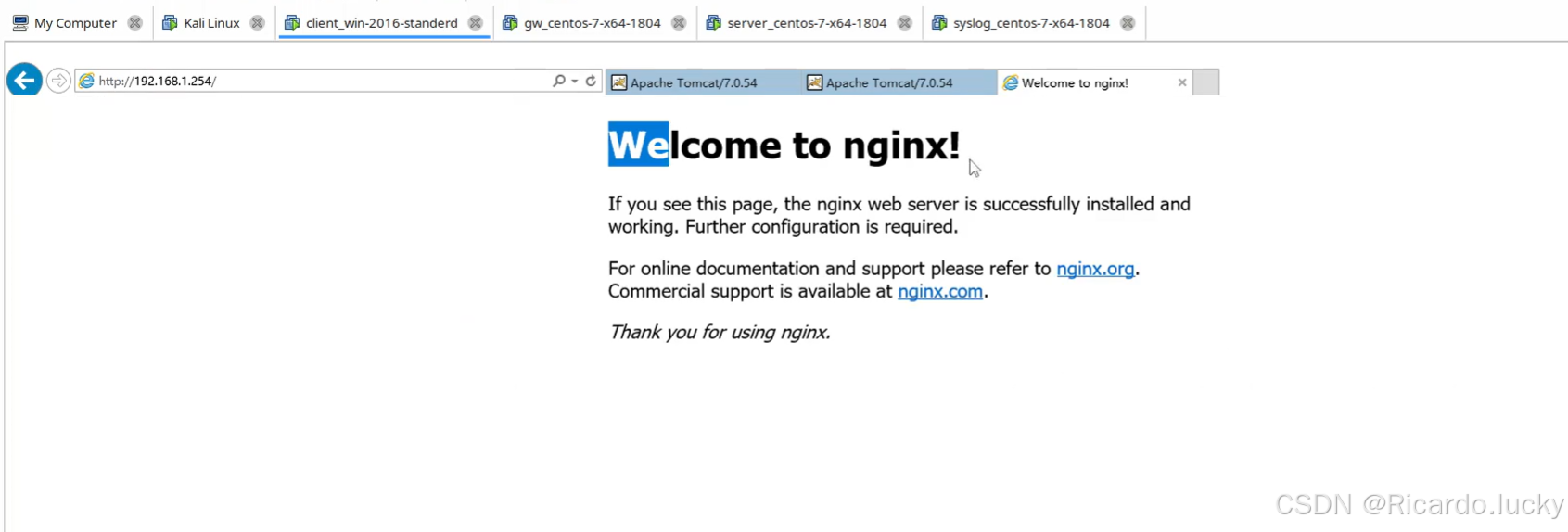
Task: Click the 'Thank you for using nginx.' text
Action: pos(720,332)
